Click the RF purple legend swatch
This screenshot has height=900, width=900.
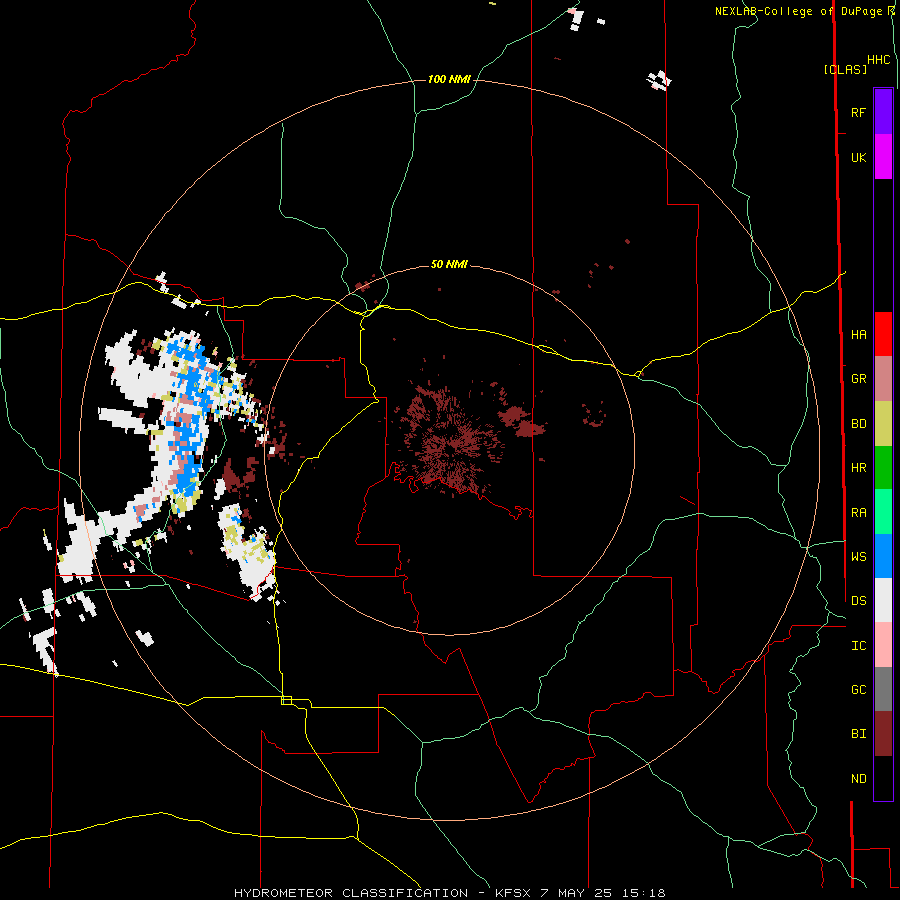point(883,112)
